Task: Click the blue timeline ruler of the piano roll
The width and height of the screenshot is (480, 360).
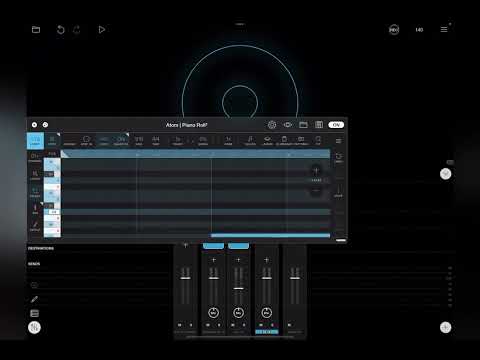Action: tap(195, 154)
